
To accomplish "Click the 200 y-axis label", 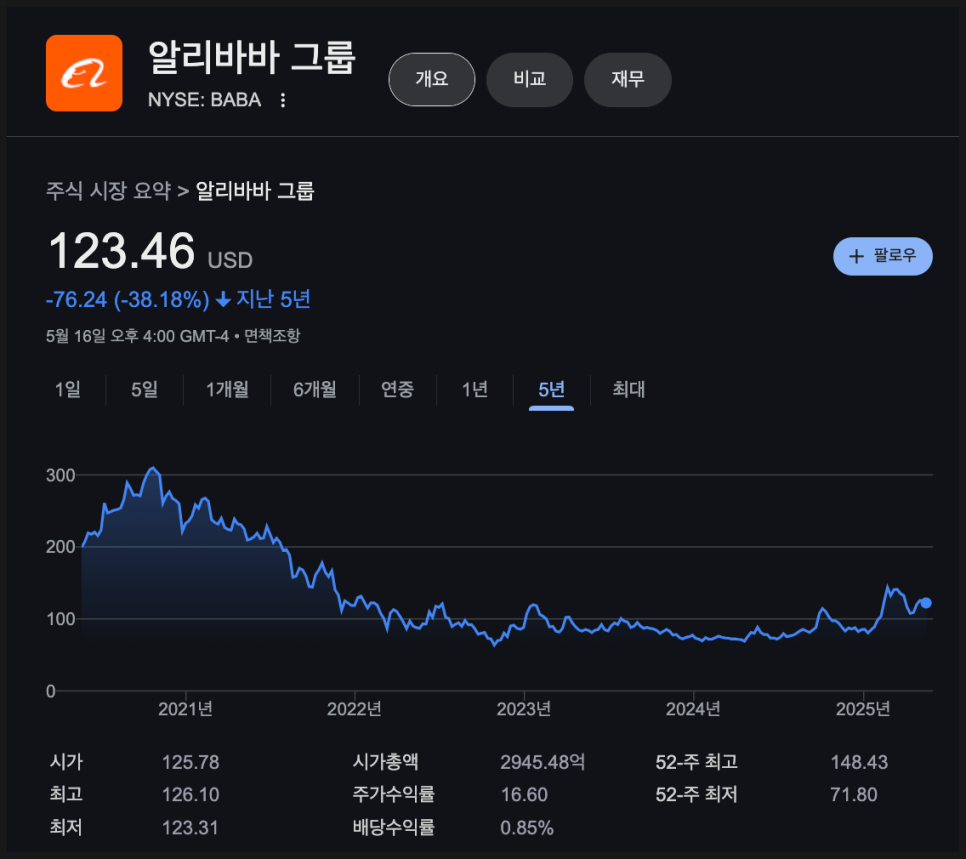I will [x=60, y=547].
